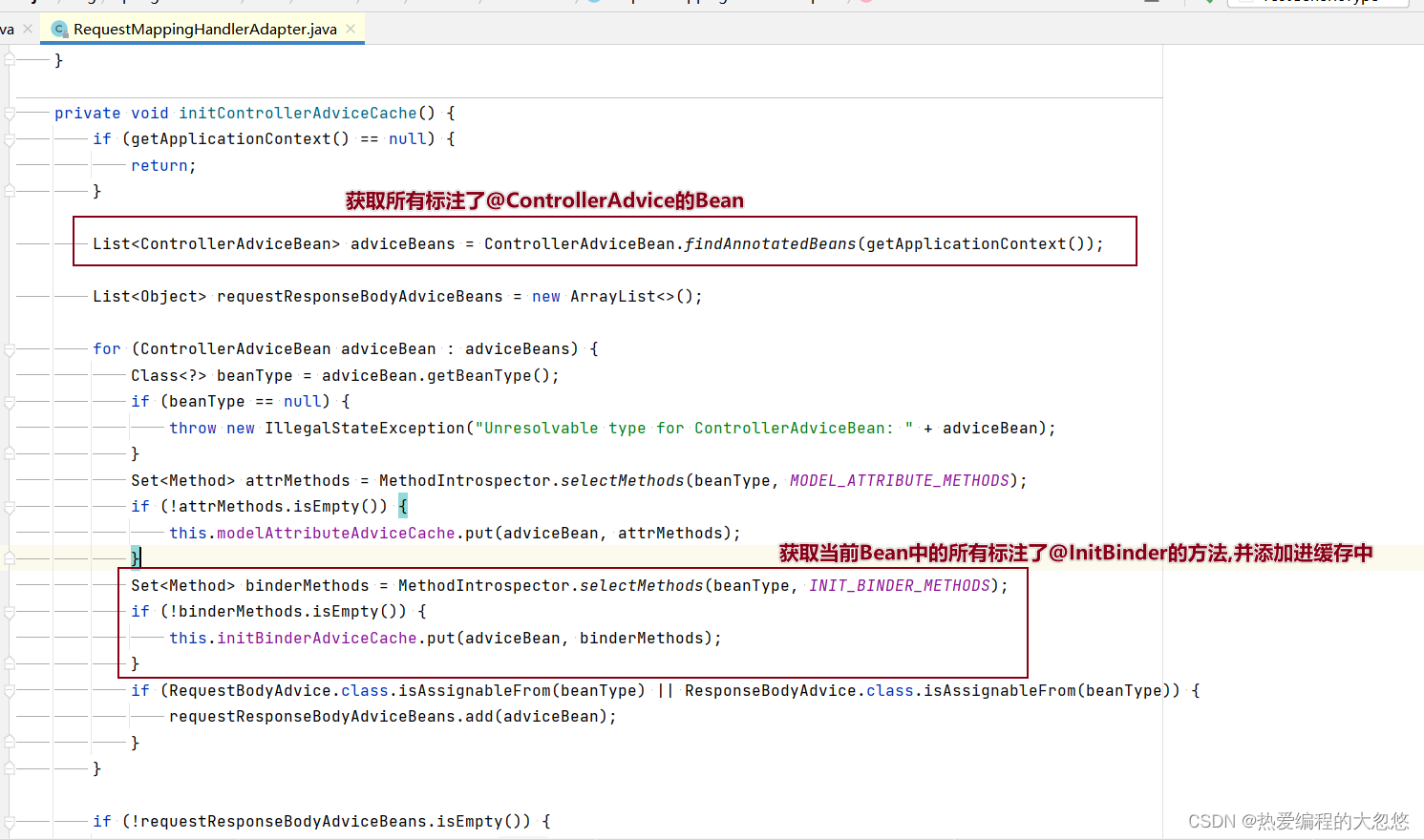Collapse the RequestBodyAdvice isAssignableFrom fold marker

[x=9, y=691]
